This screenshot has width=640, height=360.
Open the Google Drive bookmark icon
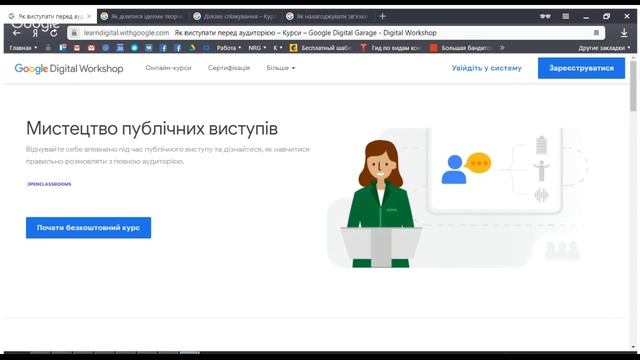click(x=192, y=48)
